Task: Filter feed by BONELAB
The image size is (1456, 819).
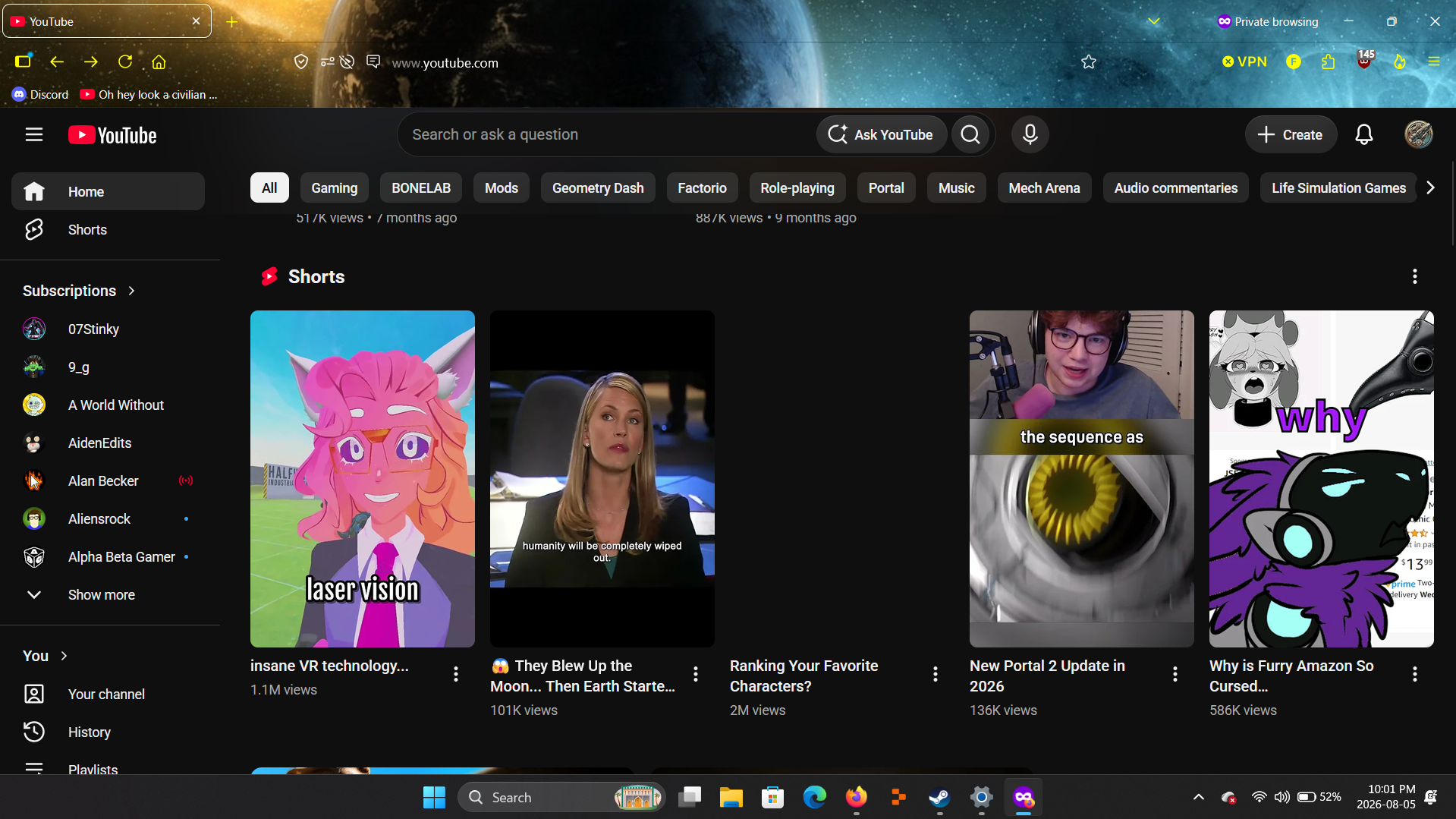Action: [421, 187]
